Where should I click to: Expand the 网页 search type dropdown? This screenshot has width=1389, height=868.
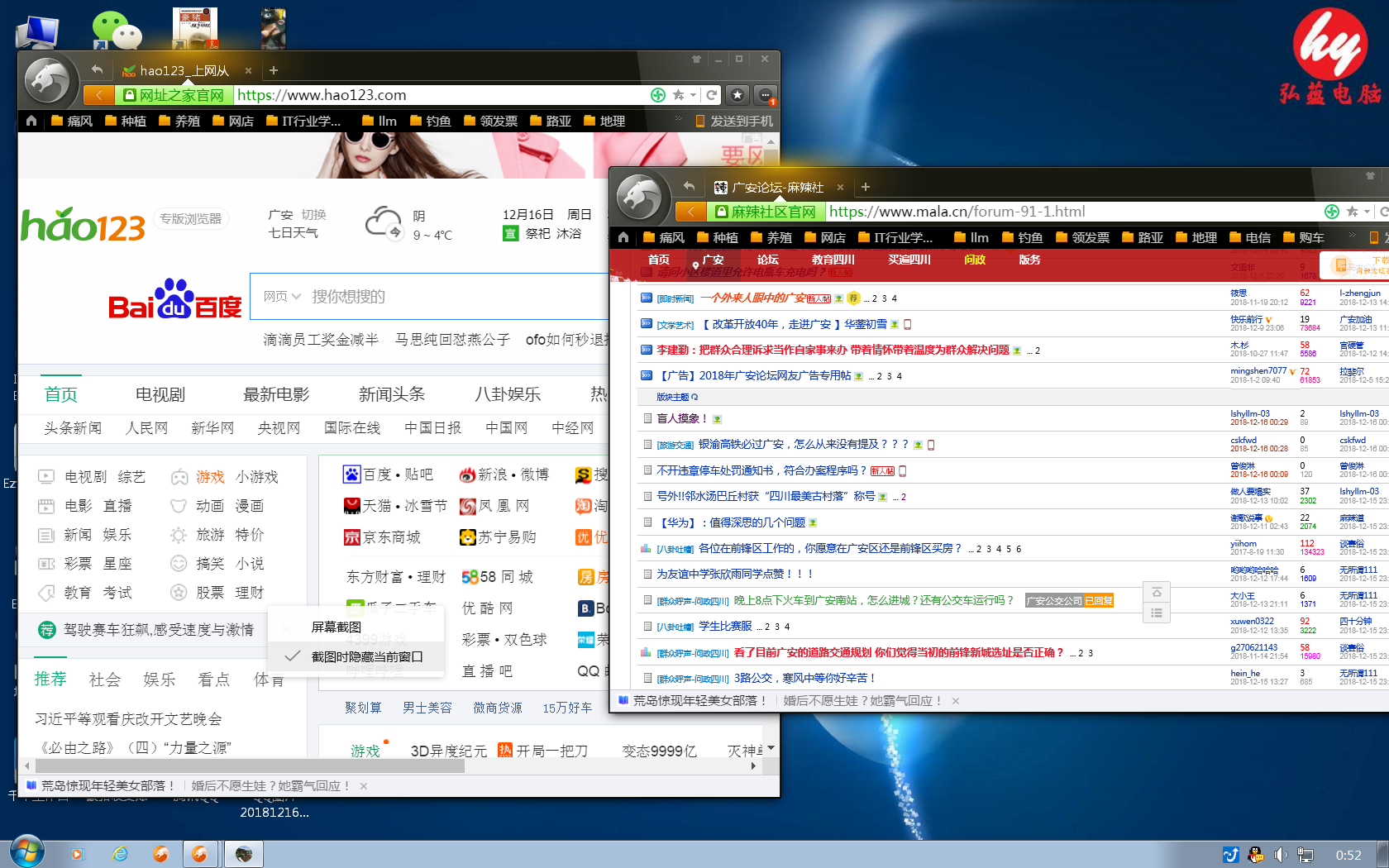(282, 296)
